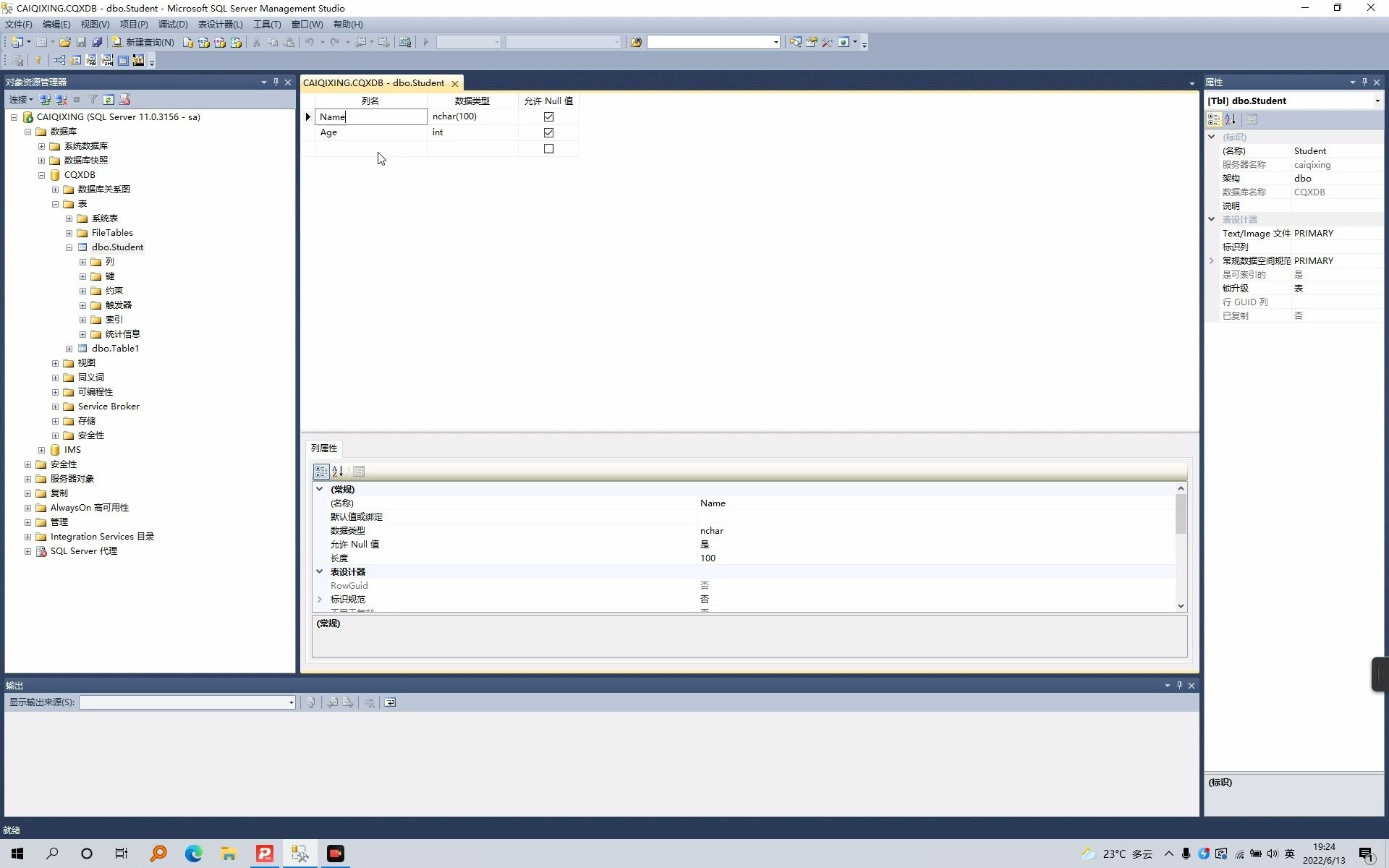Select the column properties icon in panel
The width and height of the screenshot is (1389, 868).
pyautogui.click(x=358, y=472)
